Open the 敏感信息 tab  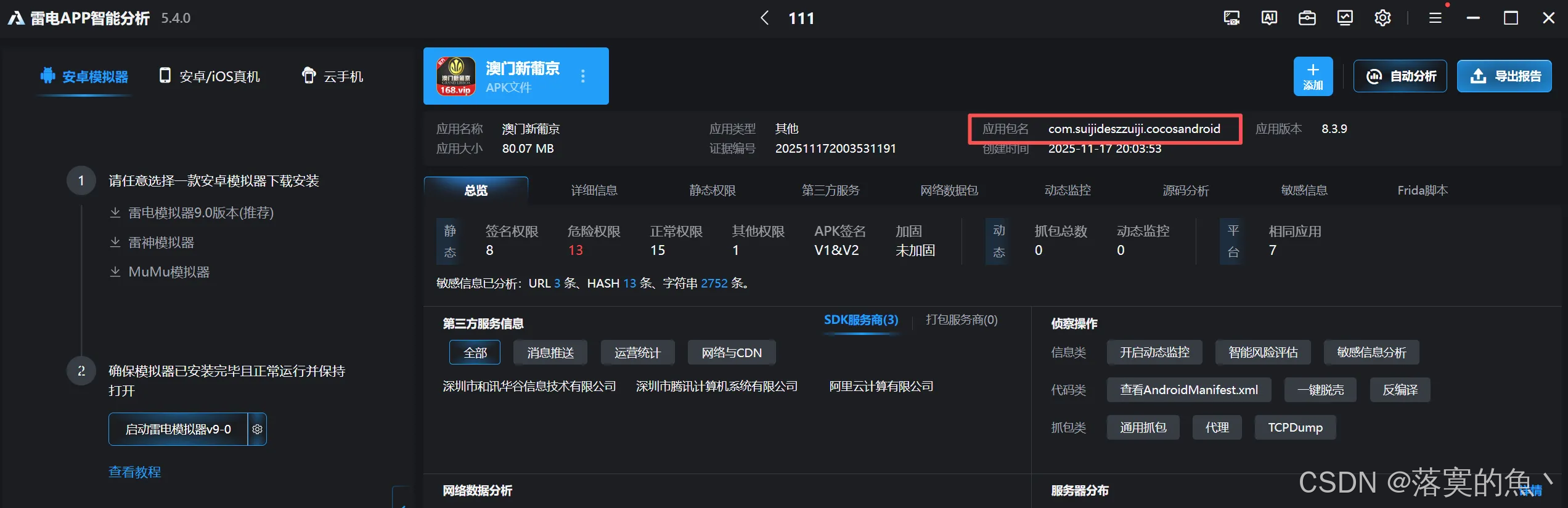[1304, 190]
